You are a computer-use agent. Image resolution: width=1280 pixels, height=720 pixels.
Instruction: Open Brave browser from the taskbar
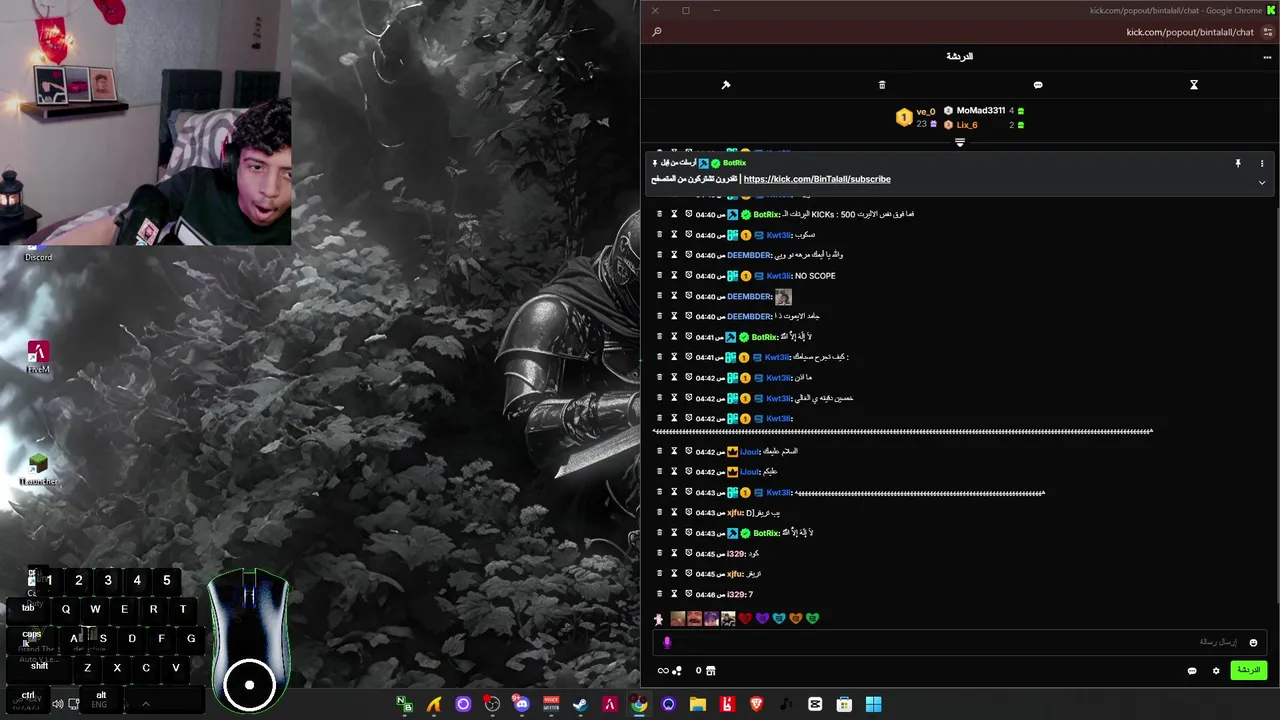pos(756,704)
